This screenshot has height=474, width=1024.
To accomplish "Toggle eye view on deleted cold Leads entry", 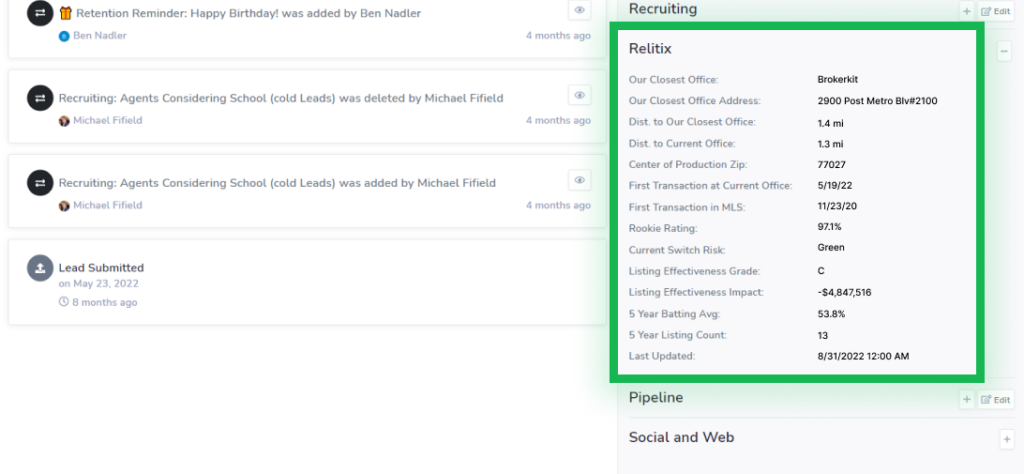I will click(x=579, y=95).
